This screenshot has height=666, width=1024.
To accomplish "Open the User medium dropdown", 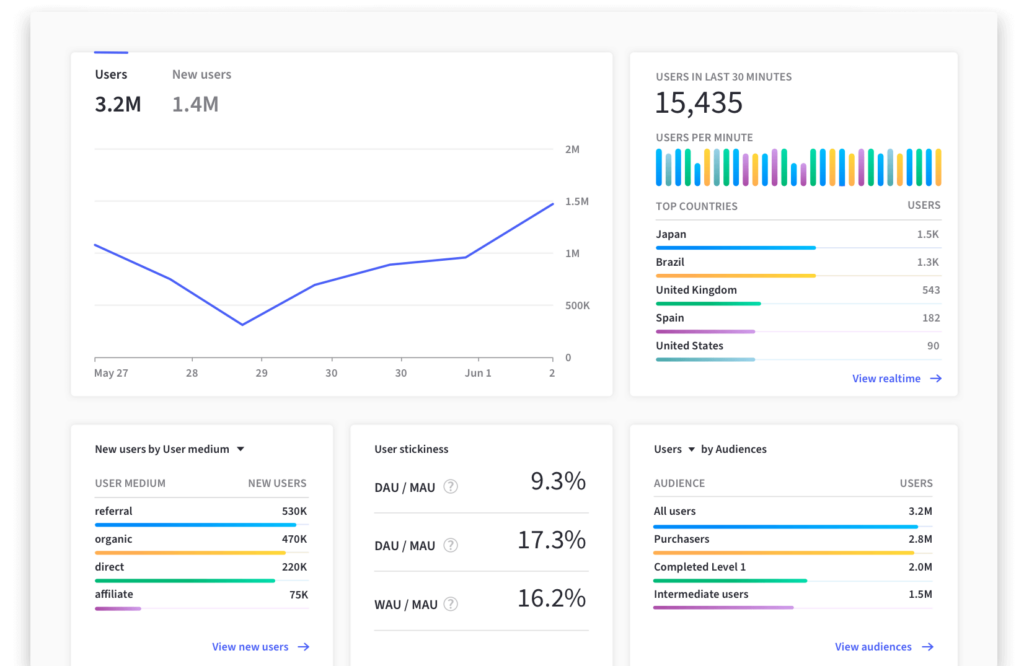I will [238, 449].
